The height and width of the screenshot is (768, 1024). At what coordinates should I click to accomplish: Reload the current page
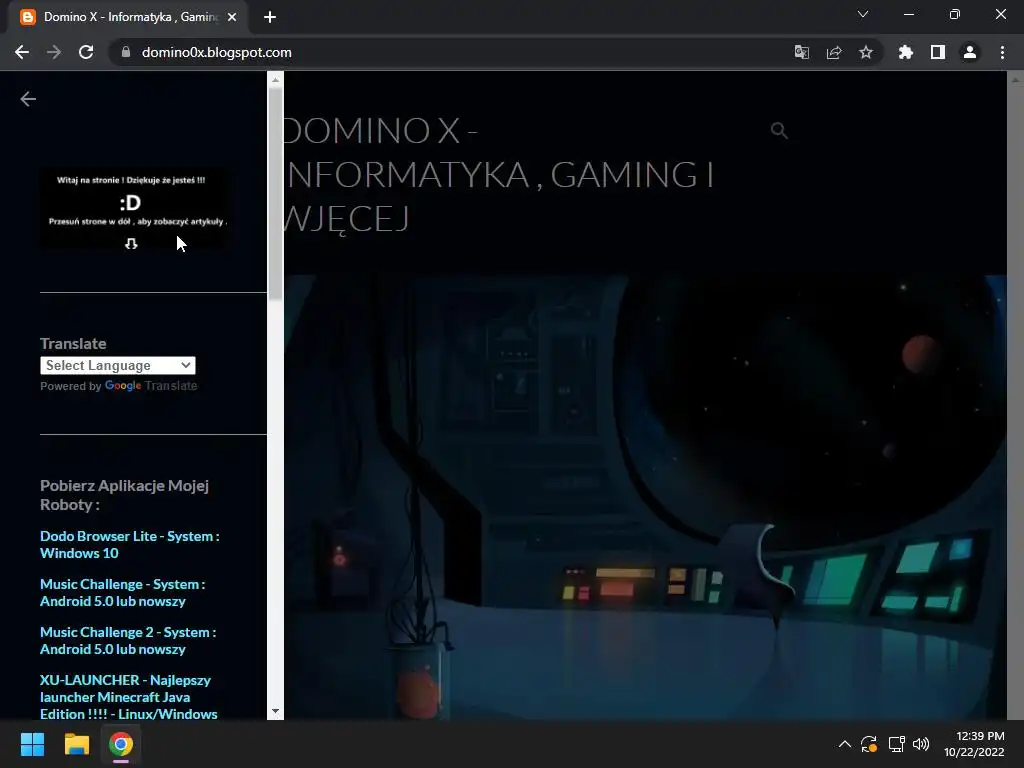(86, 52)
